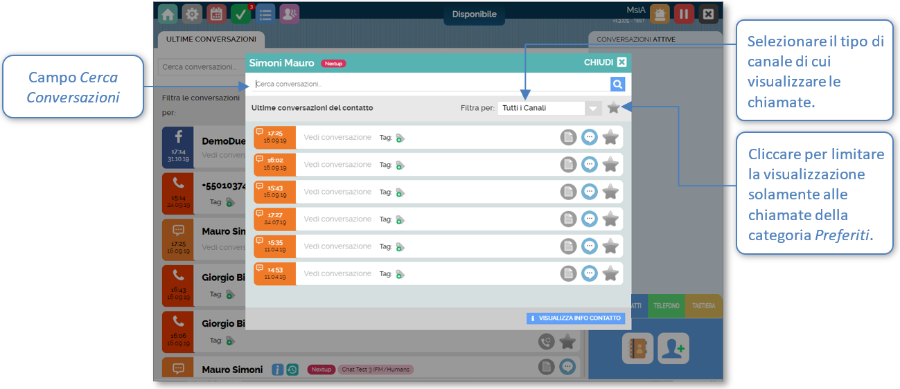
Task: Click the document icon on 17:25 16.09.19 row
Action: 568,137
